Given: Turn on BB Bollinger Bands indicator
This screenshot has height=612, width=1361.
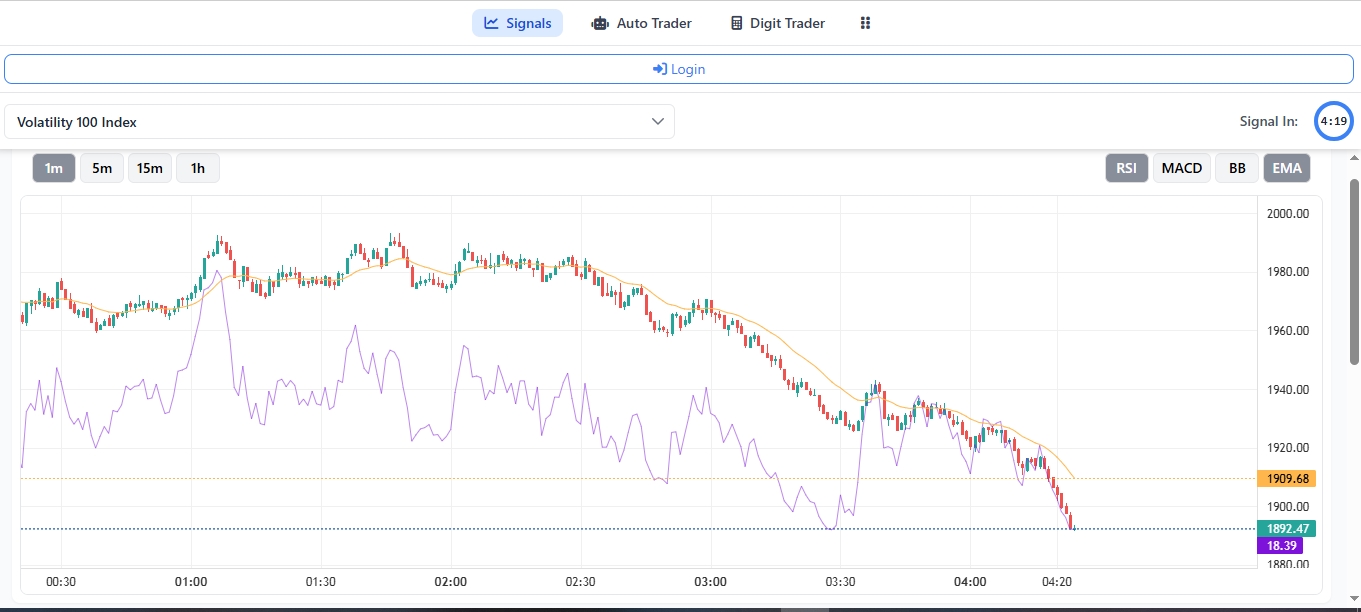Looking at the screenshot, I should click(1237, 168).
